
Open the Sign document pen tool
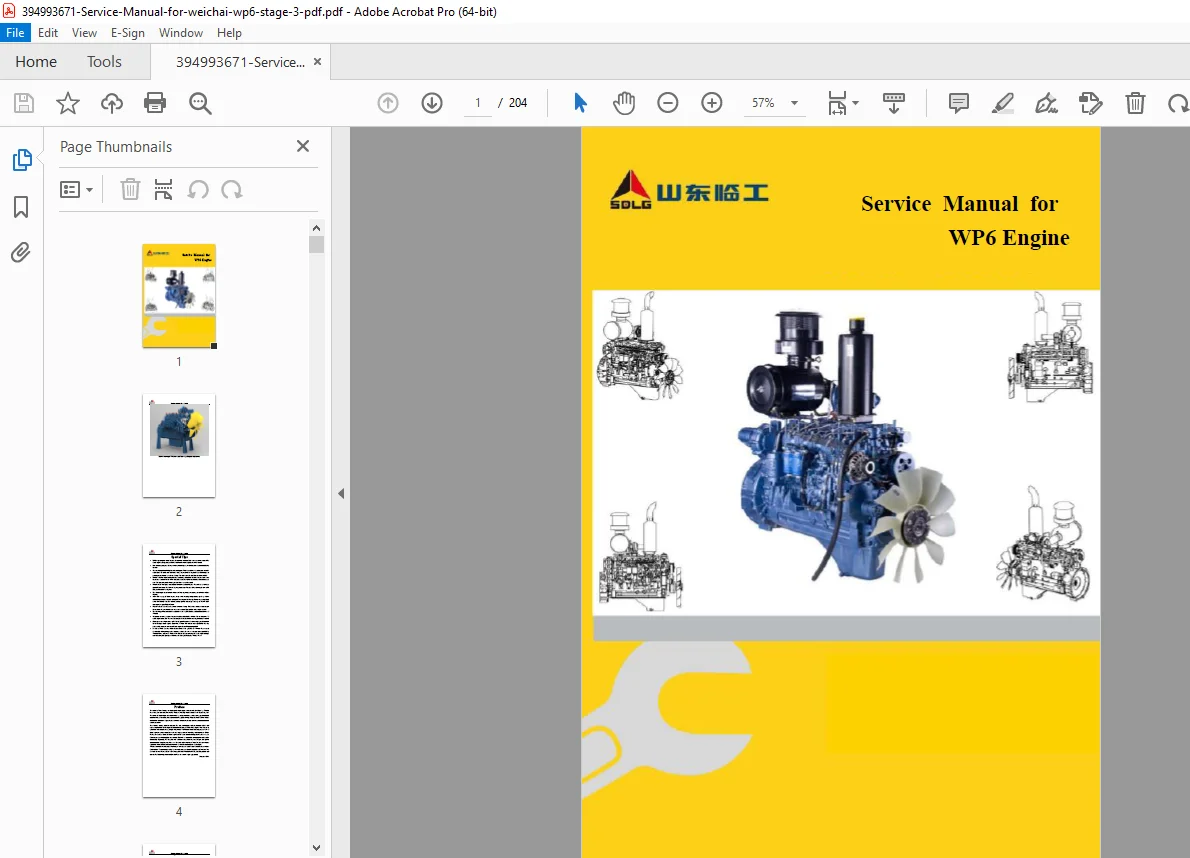1047,103
